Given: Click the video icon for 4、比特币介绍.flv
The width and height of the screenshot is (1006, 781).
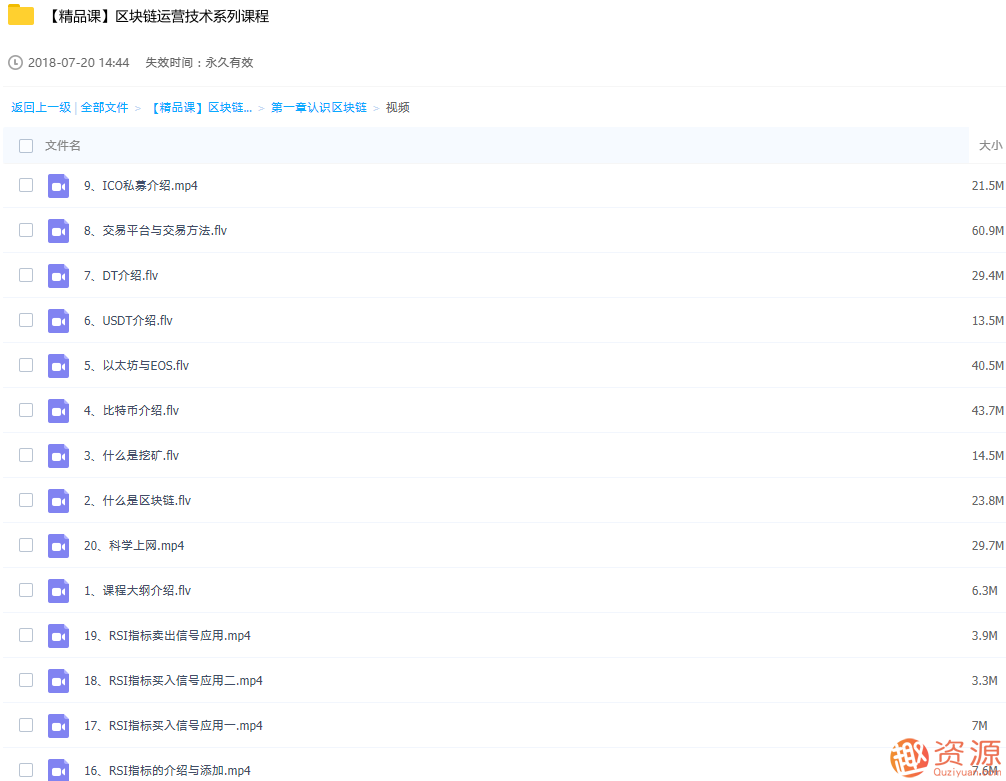Looking at the screenshot, I should coord(58,411).
